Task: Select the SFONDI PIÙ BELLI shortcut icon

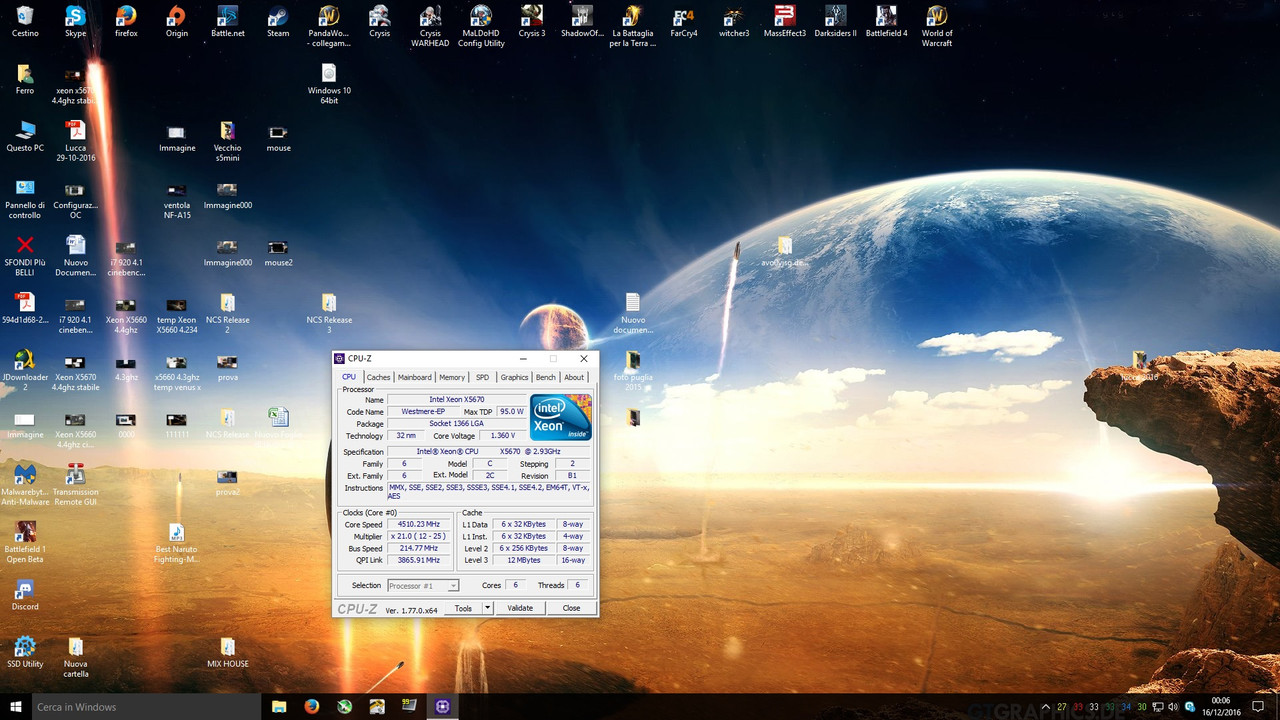Action: pos(25,256)
